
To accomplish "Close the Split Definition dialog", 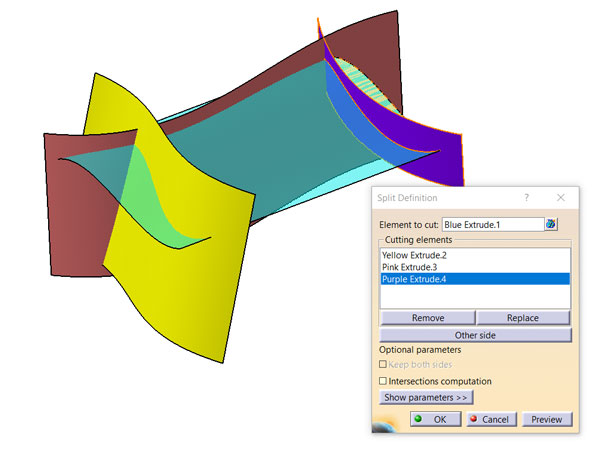I will (x=561, y=198).
